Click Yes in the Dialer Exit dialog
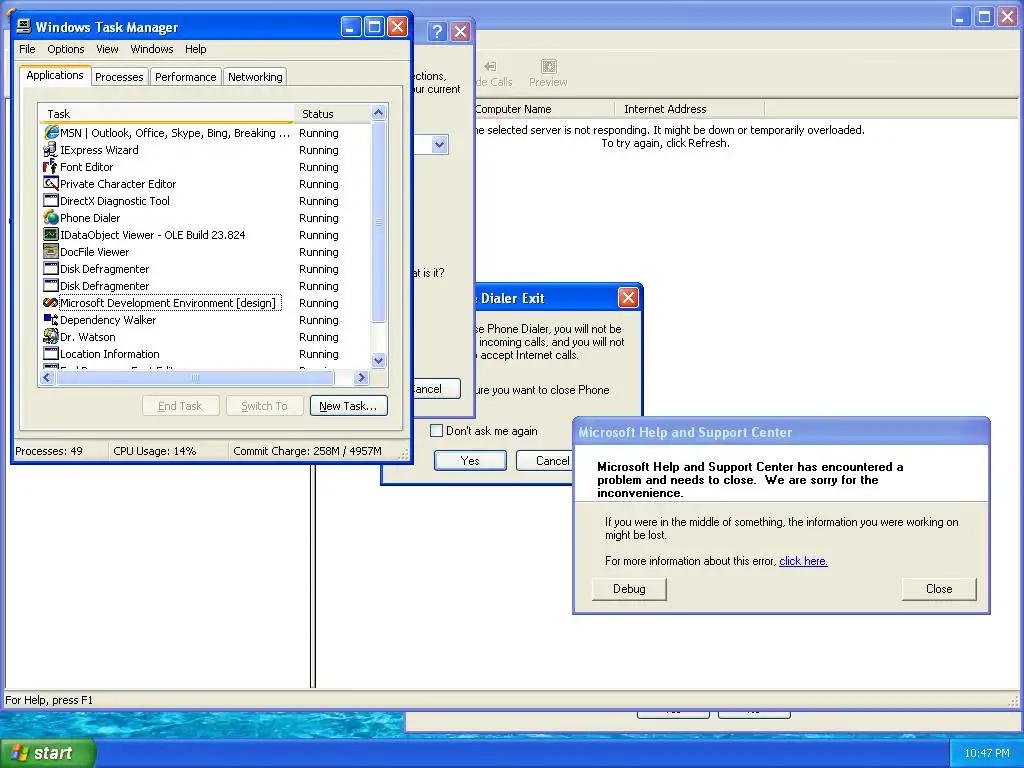The image size is (1024, 768). tap(470, 460)
